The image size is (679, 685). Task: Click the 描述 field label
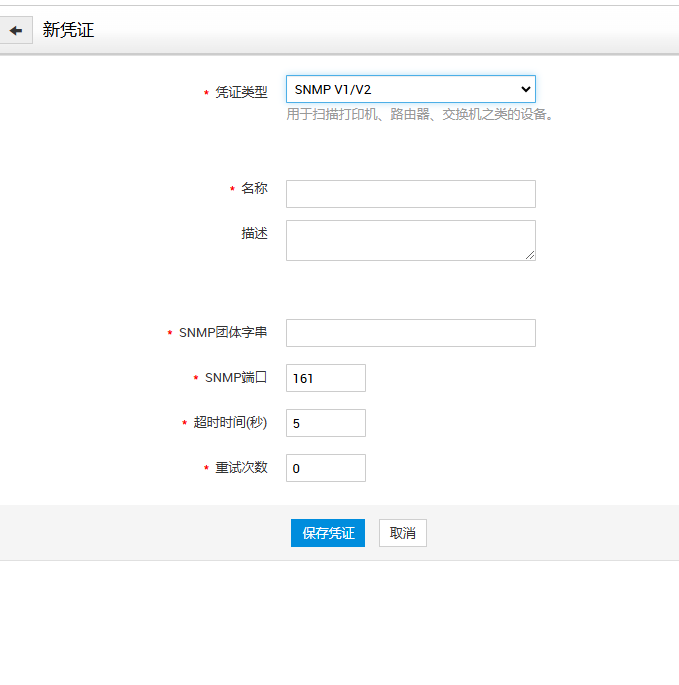point(254,233)
